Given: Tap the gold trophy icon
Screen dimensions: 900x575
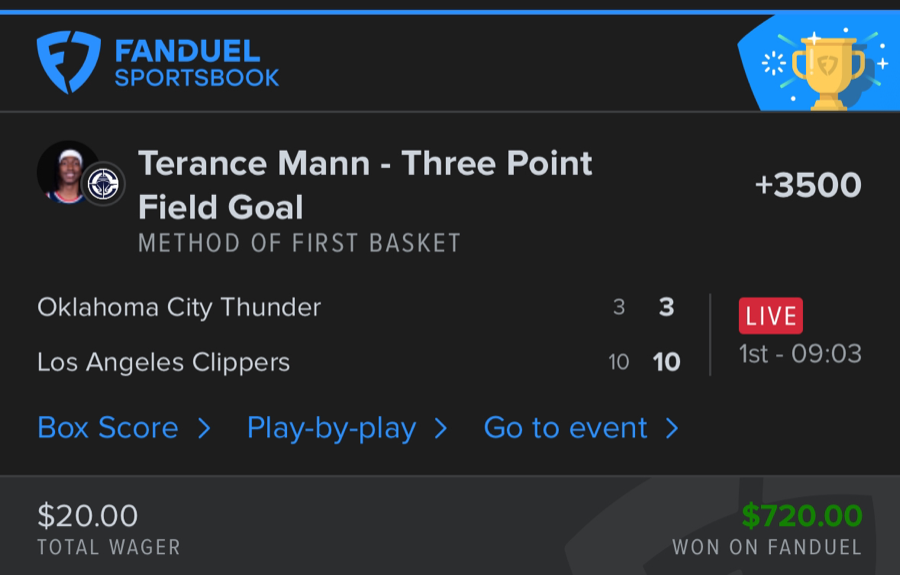Looking at the screenshot, I should coord(827,68).
